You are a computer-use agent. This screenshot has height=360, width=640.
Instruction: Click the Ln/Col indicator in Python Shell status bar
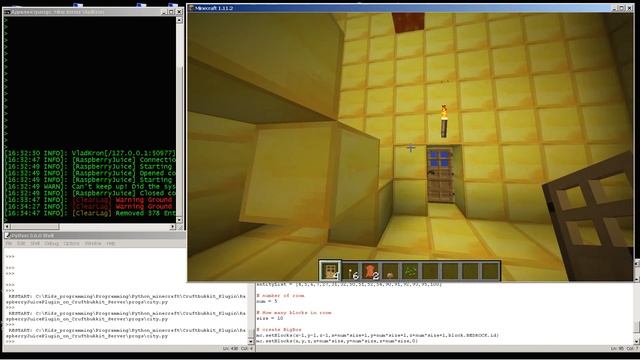(238, 349)
